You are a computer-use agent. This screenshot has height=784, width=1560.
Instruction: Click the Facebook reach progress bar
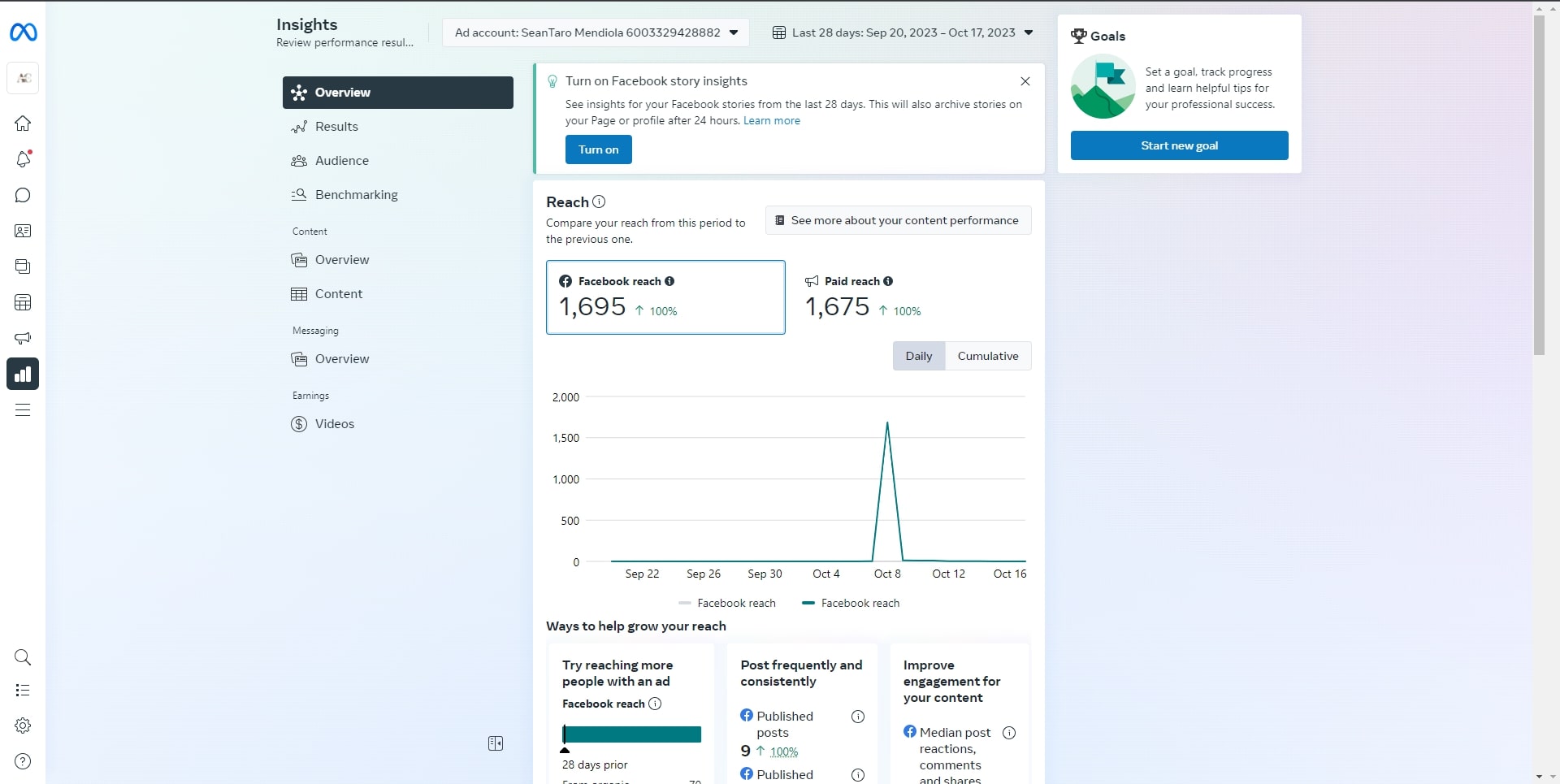tap(631, 734)
